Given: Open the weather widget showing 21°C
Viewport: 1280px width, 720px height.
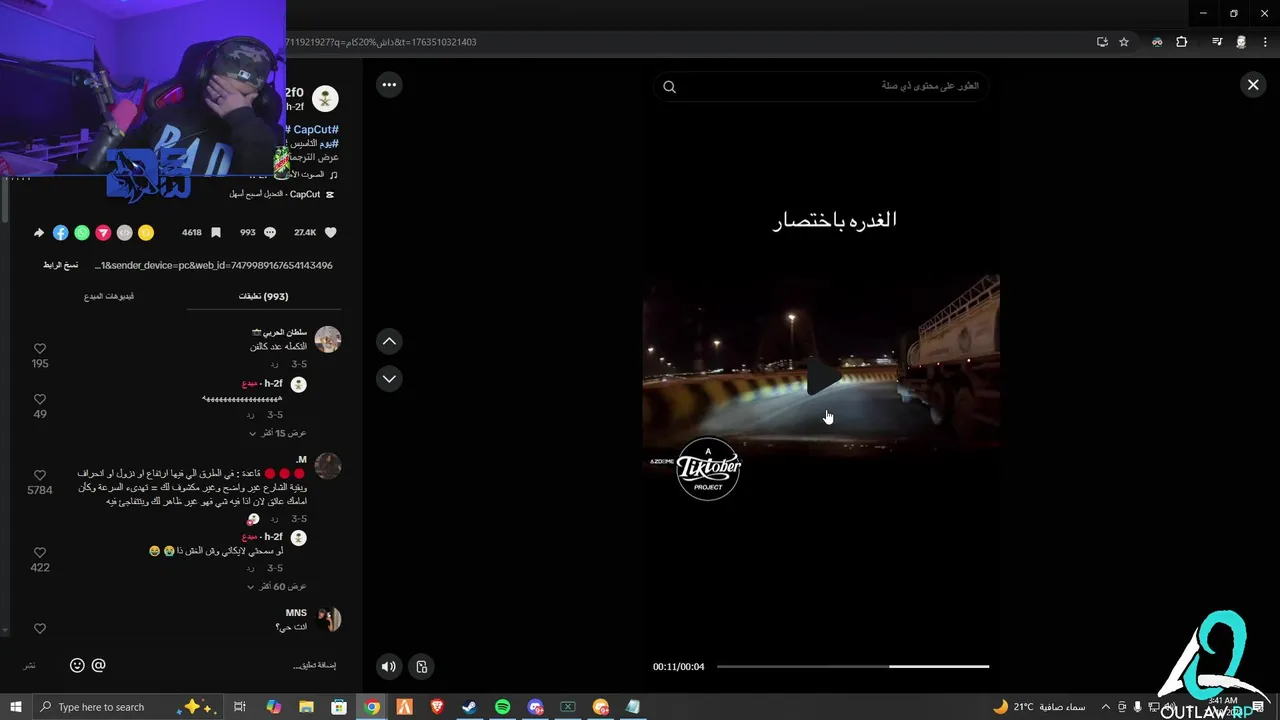Looking at the screenshot, I should [x=1039, y=707].
